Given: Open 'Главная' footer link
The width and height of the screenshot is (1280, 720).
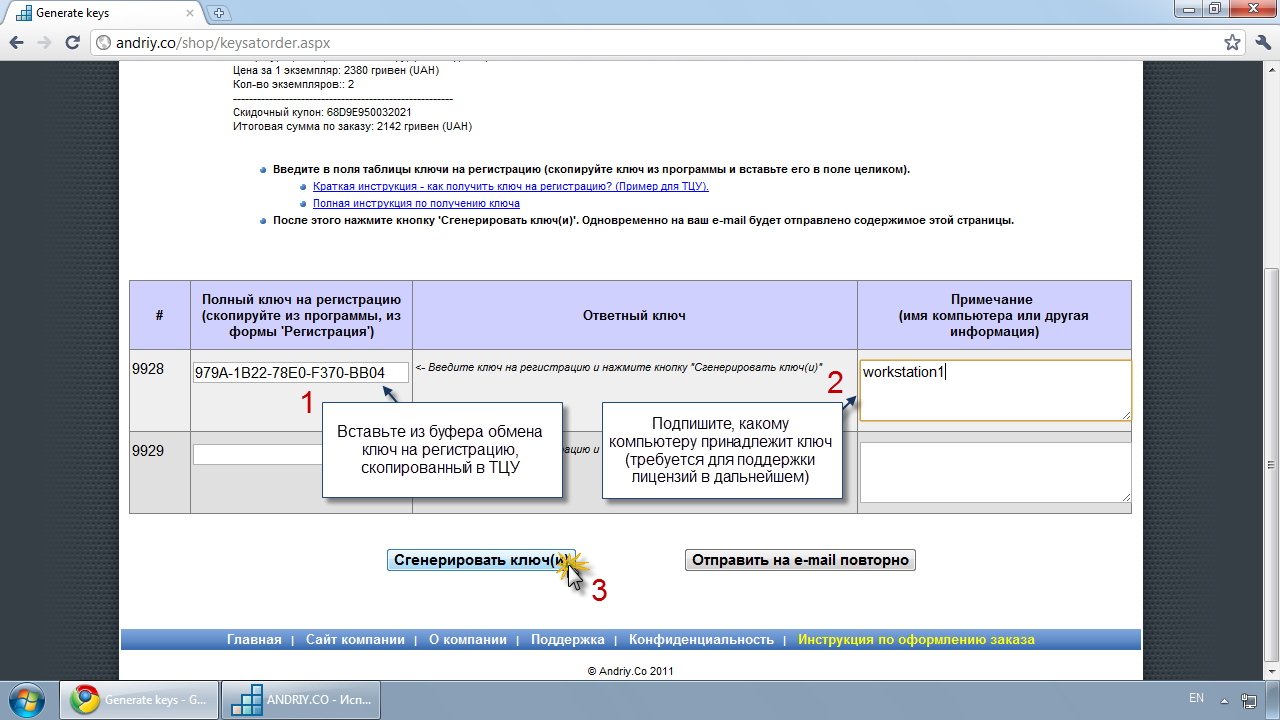Looking at the screenshot, I should tap(254, 639).
